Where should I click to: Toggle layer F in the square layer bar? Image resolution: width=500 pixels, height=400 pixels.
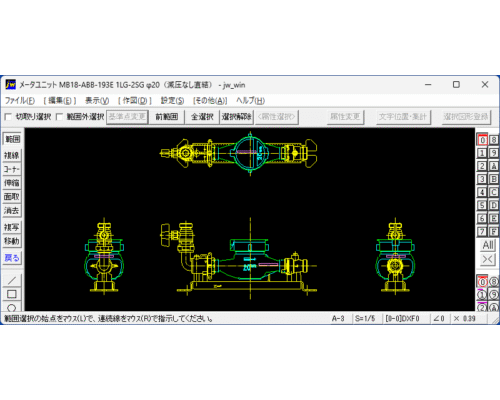coord(494,231)
